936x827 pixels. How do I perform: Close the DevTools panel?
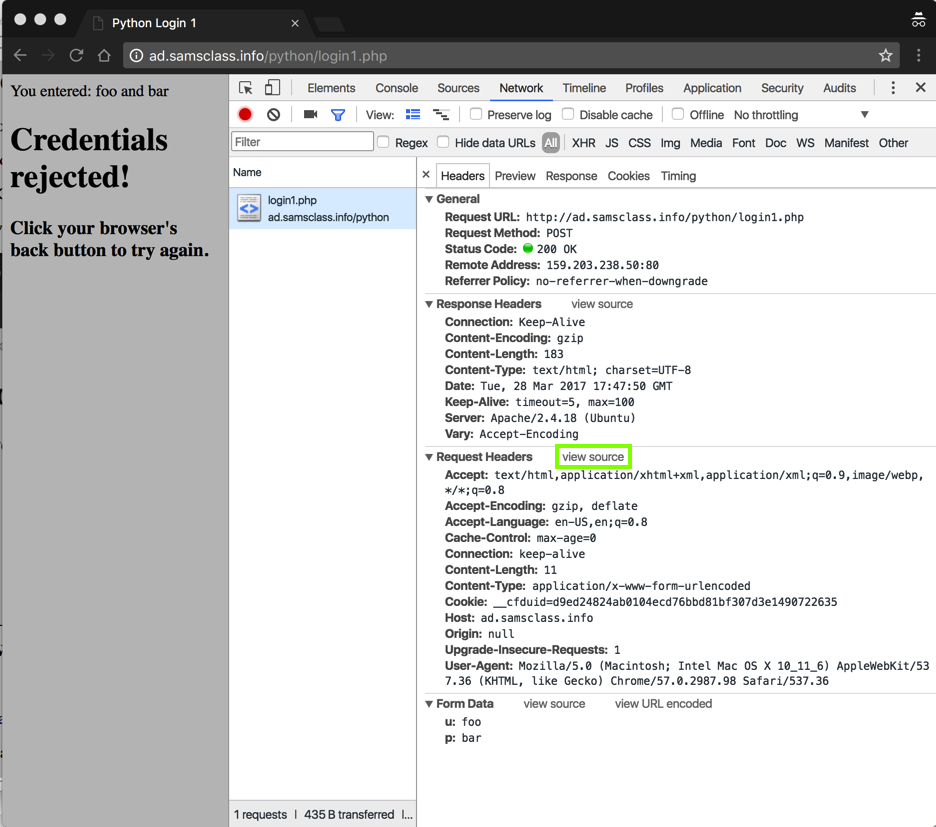click(920, 88)
